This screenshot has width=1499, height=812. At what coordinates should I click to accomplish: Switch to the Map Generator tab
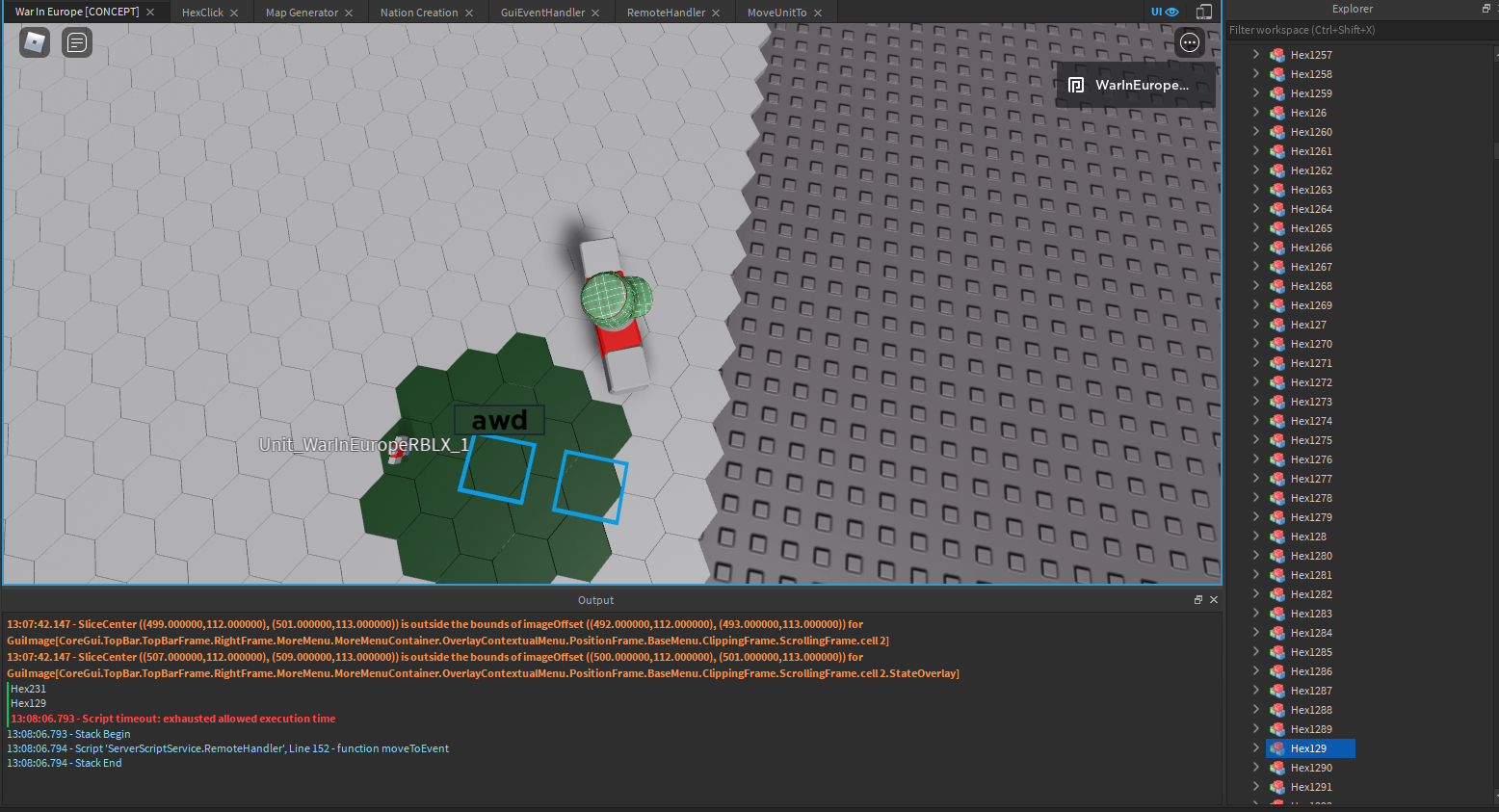[302, 13]
